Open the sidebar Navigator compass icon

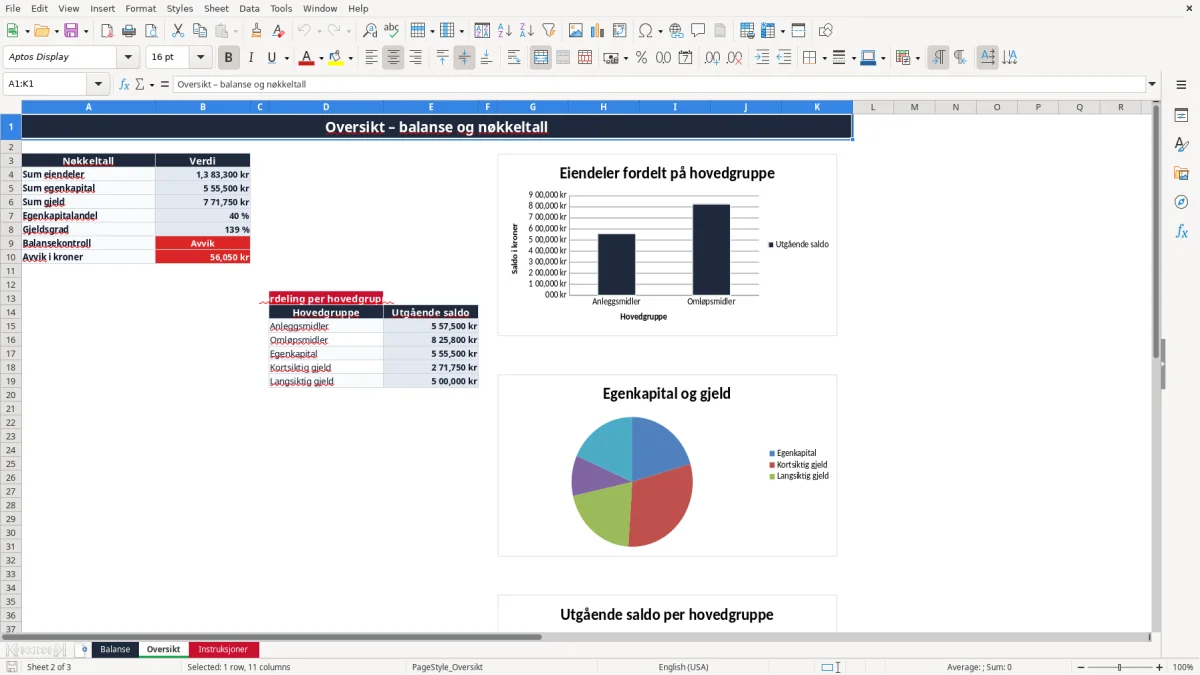pos(1181,202)
